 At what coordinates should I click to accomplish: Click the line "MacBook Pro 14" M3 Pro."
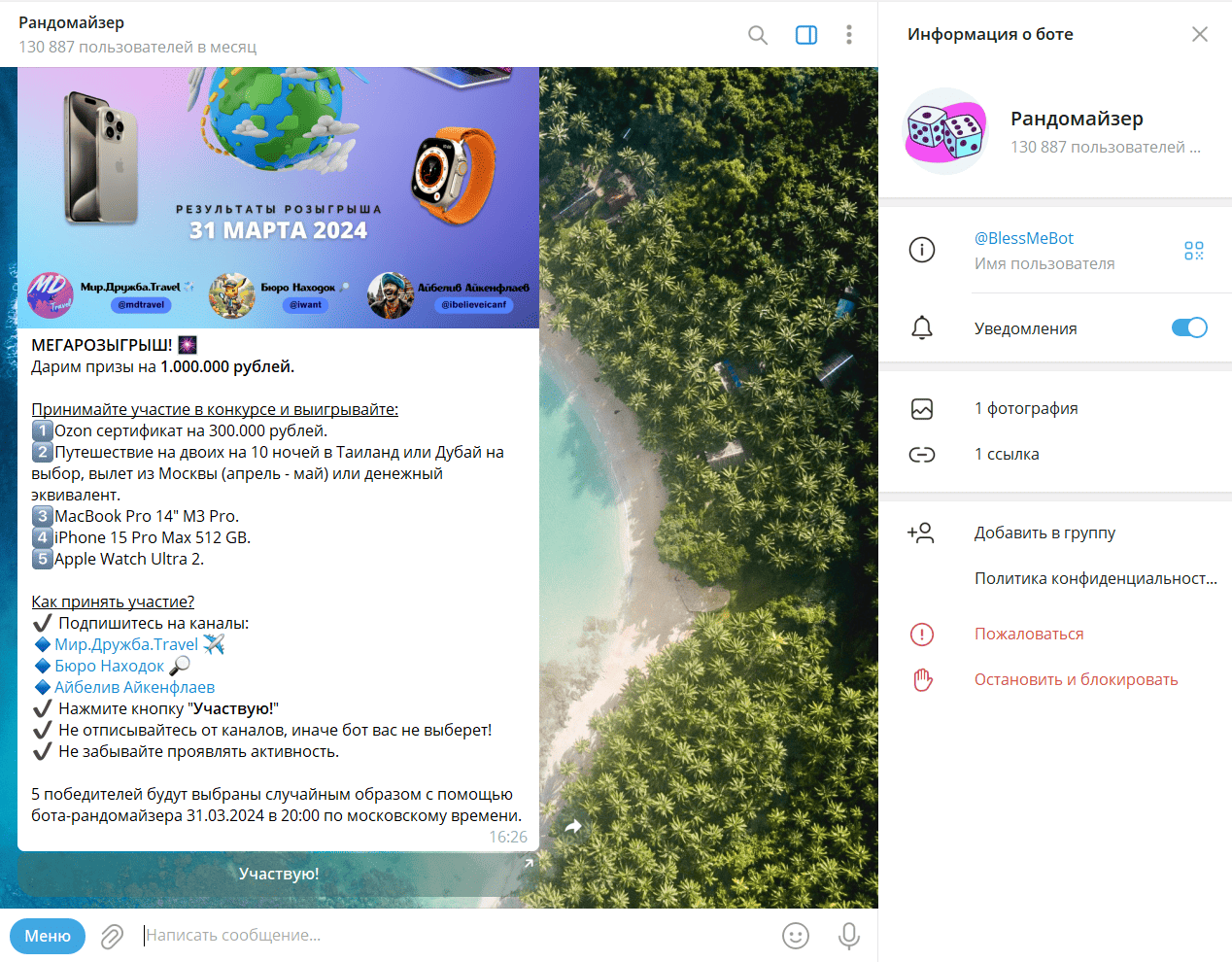(147, 516)
